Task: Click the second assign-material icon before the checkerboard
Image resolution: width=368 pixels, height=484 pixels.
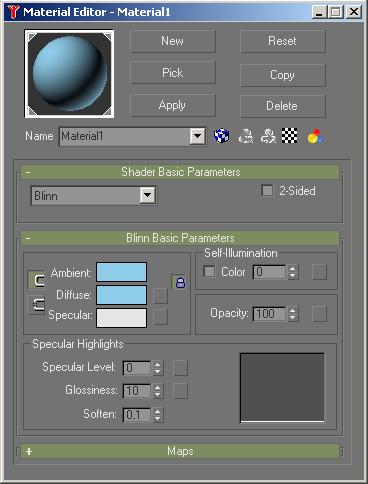Action: click(x=268, y=136)
